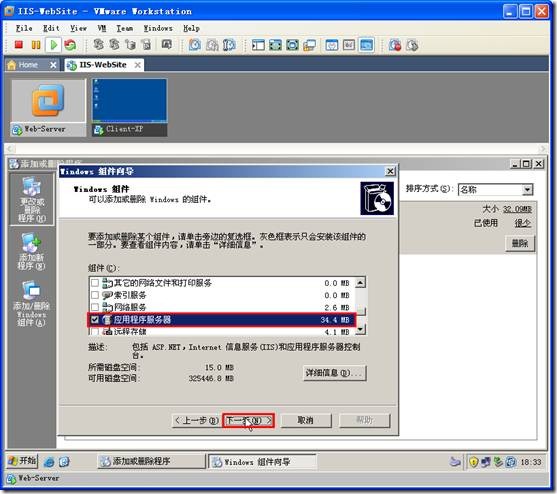
Task: Click the 详细信息 Details button
Action: tap(334, 373)
